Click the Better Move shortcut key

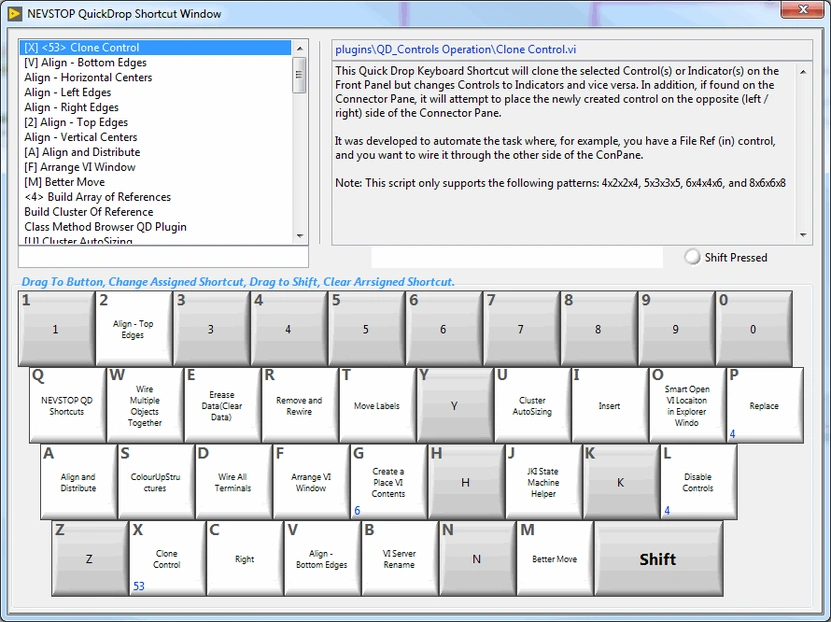[555, 560]
